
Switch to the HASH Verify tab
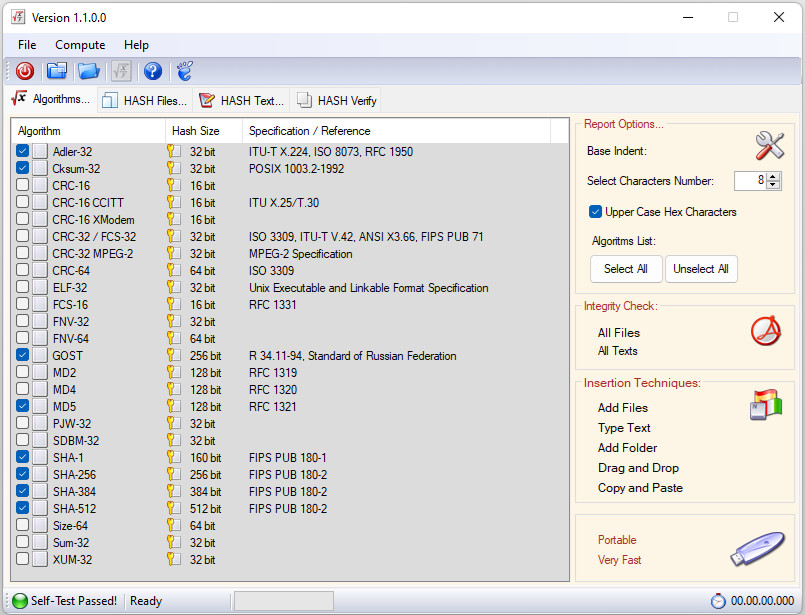[337, 100]
